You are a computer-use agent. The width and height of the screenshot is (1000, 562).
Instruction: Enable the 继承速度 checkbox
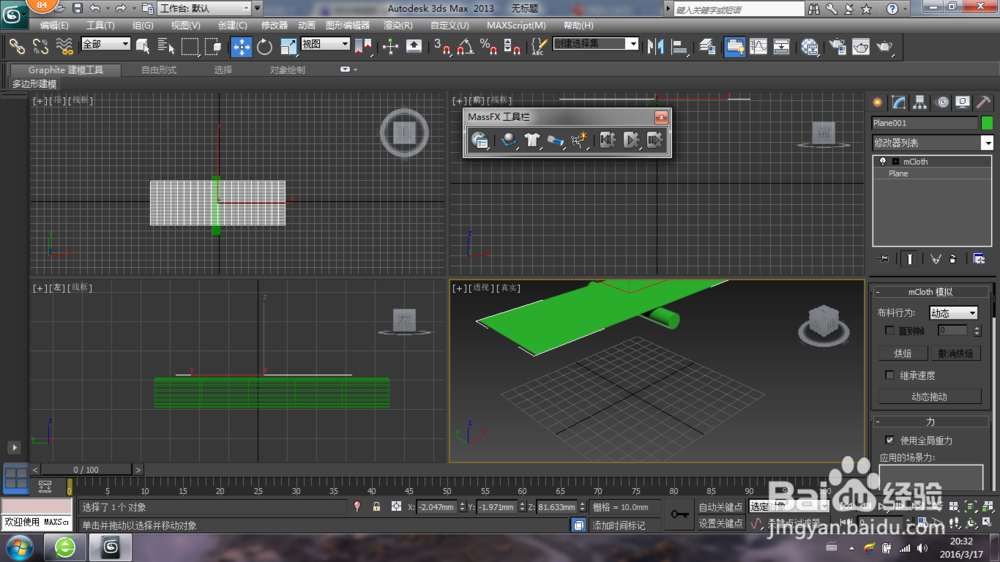tap(889, 375)
